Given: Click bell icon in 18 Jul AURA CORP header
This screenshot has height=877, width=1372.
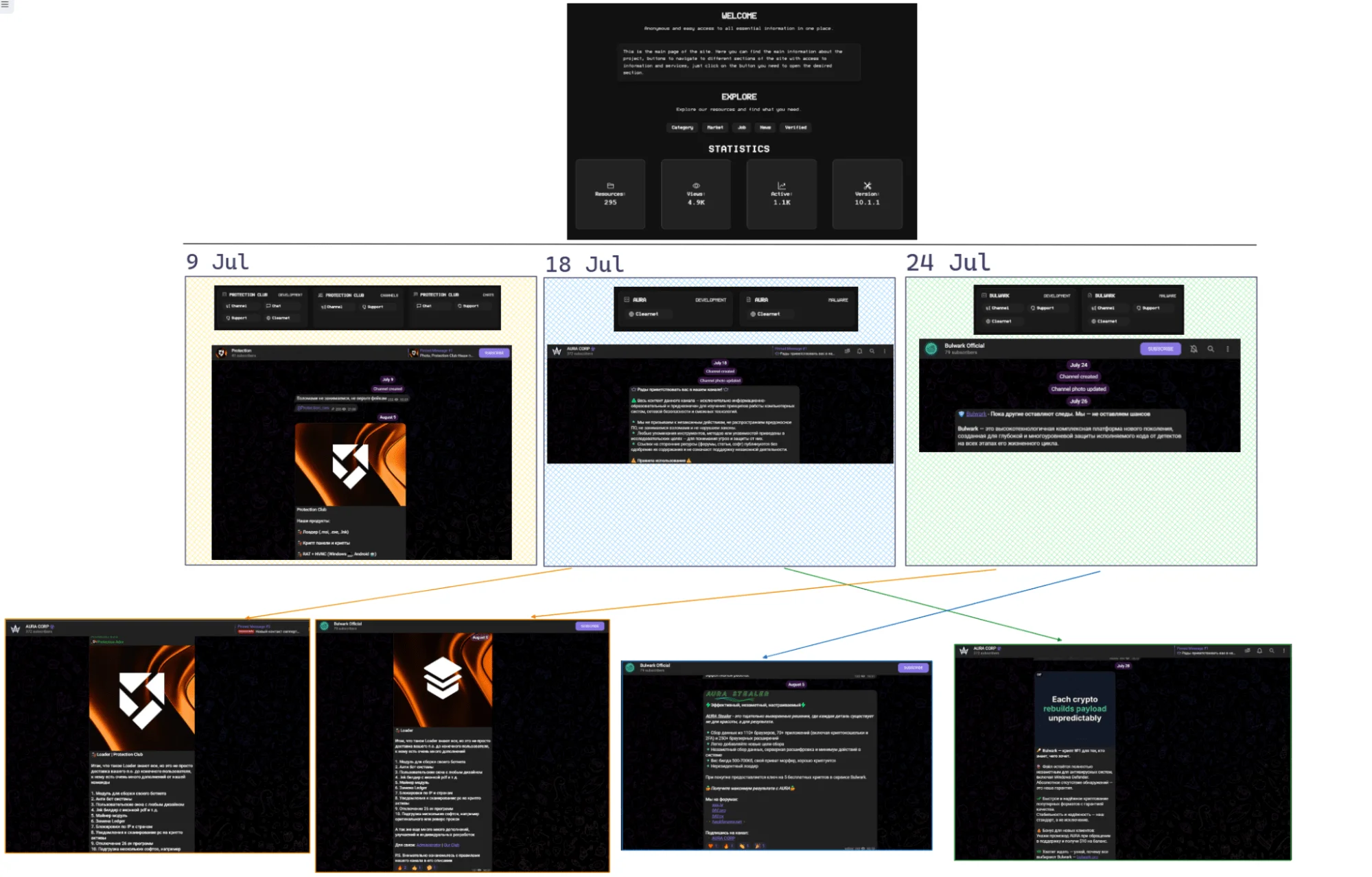Looking at the screenshot, I should 859,351.
